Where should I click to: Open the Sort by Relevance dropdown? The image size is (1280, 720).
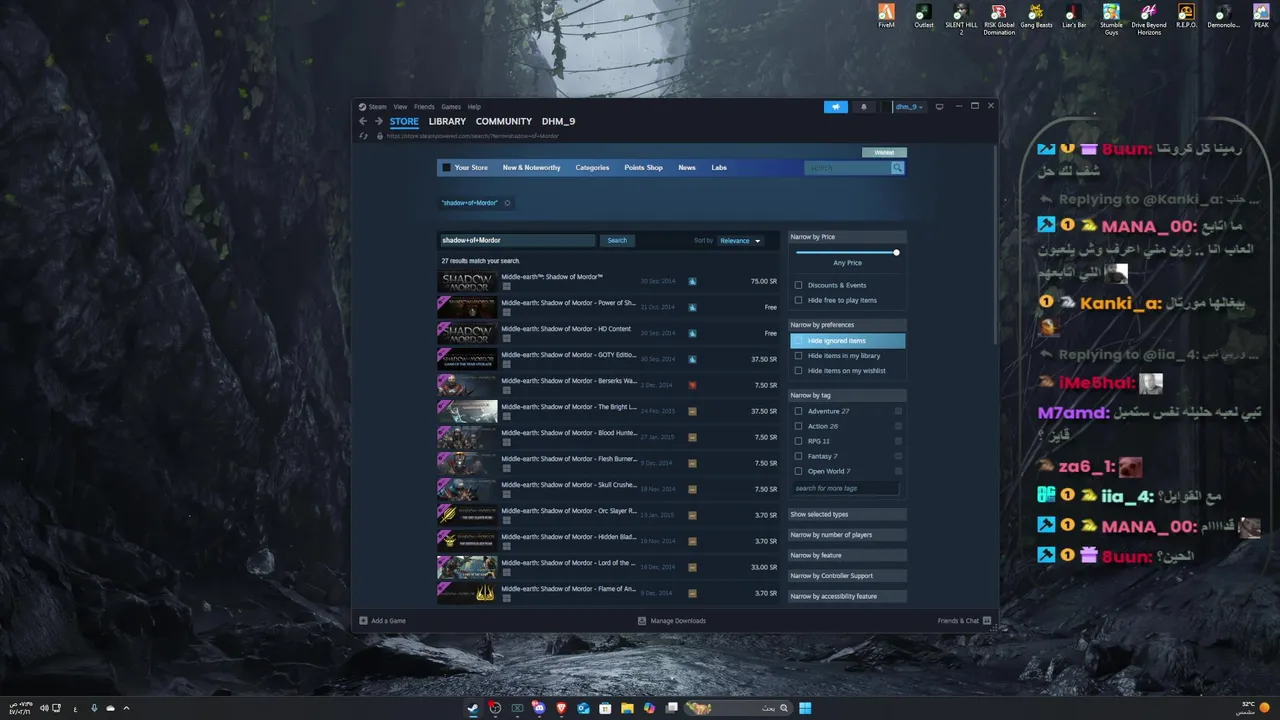741,241
